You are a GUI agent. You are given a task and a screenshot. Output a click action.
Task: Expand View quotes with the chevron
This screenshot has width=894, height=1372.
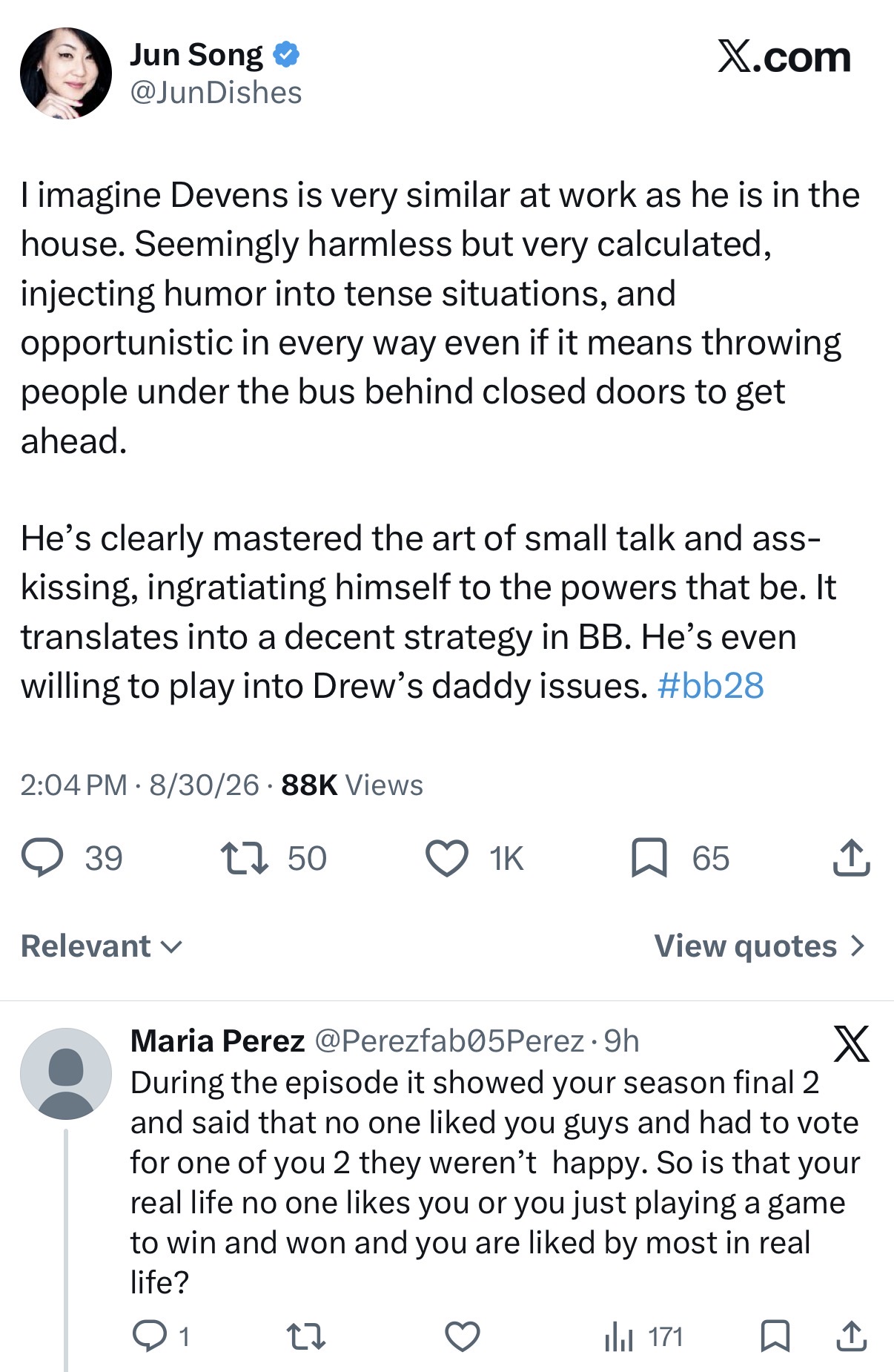[761, 946]
